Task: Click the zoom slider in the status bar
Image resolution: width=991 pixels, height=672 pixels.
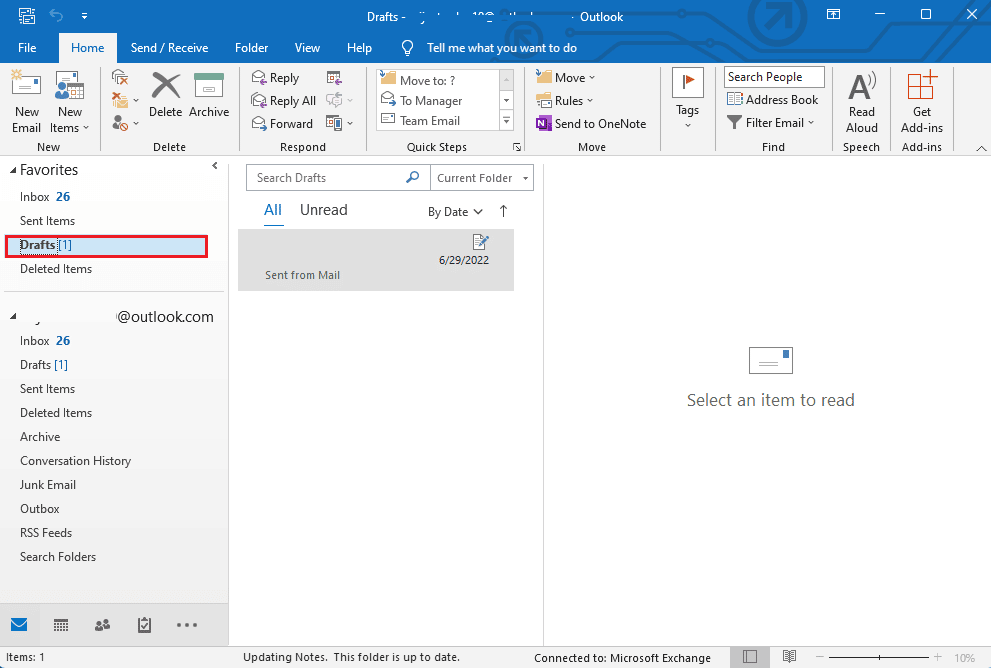Action: tap(879, 657)
